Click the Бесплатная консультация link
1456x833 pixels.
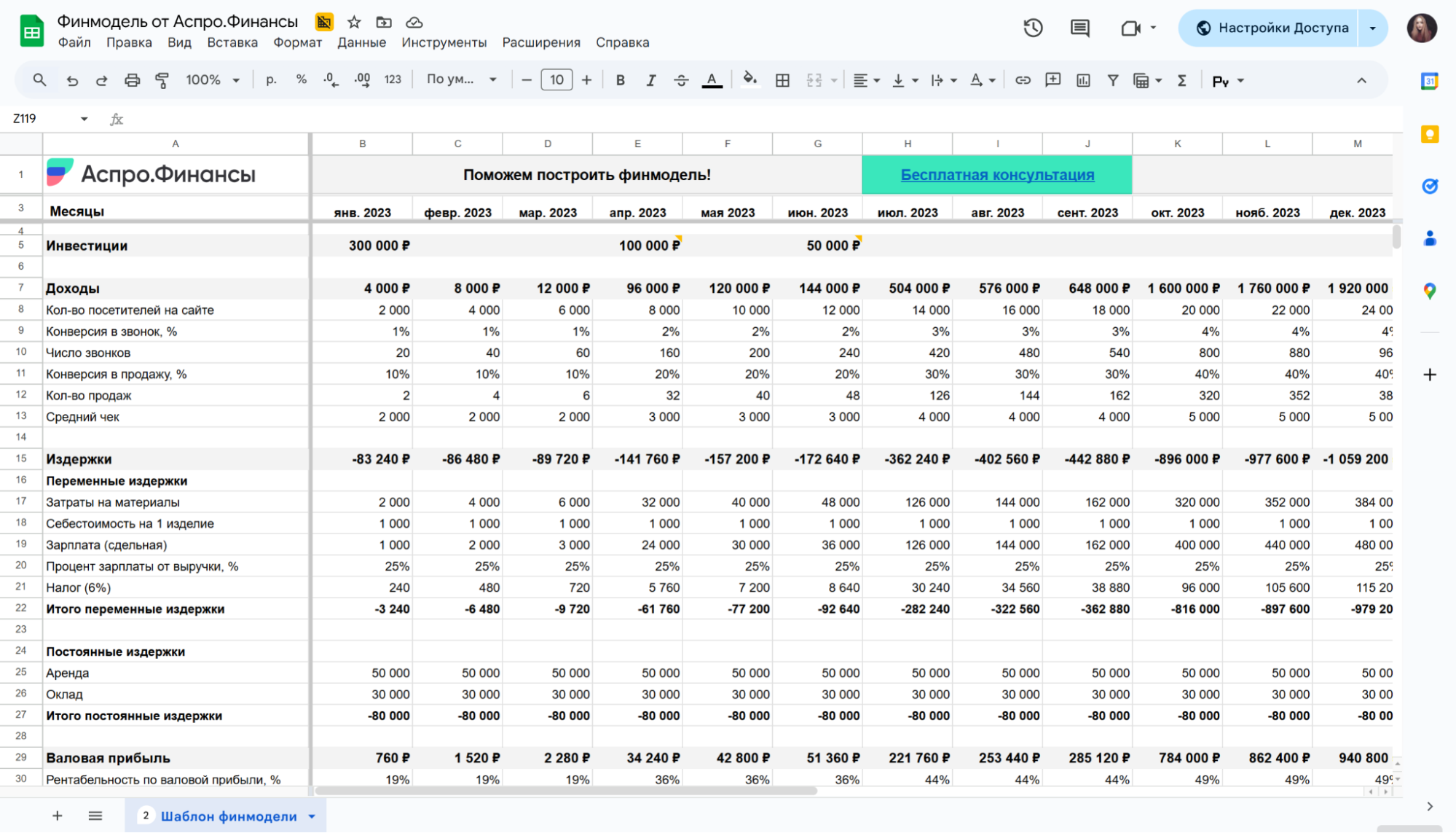[997, 175]
